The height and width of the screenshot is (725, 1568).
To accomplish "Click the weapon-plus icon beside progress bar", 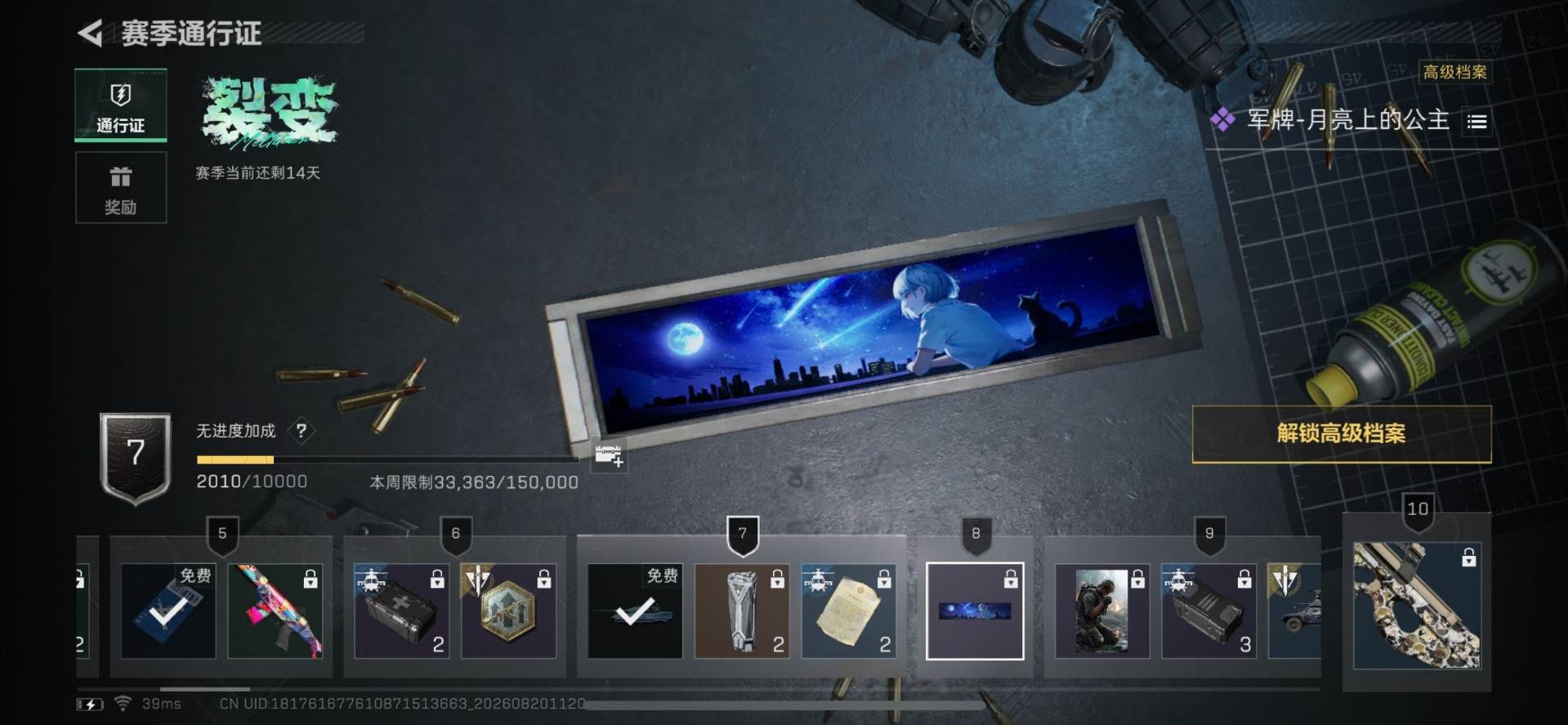I will tap(609, 456).
